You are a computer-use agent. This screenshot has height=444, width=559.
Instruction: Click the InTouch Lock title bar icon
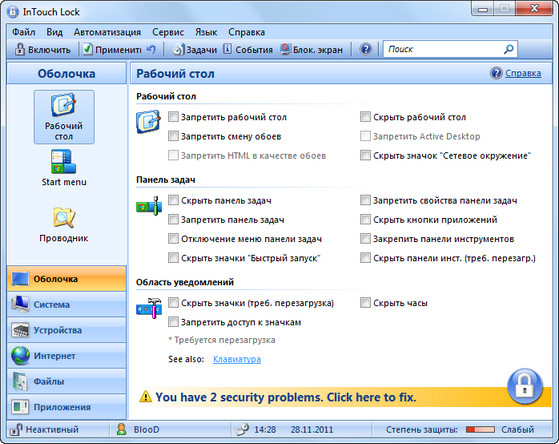tap(12, 12)
